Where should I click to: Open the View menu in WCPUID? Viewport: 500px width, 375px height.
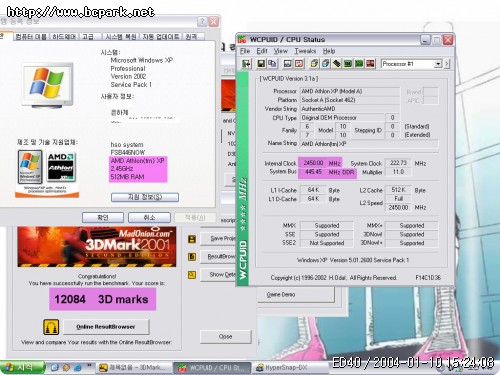pyautogui.click(x=280, y=51)
